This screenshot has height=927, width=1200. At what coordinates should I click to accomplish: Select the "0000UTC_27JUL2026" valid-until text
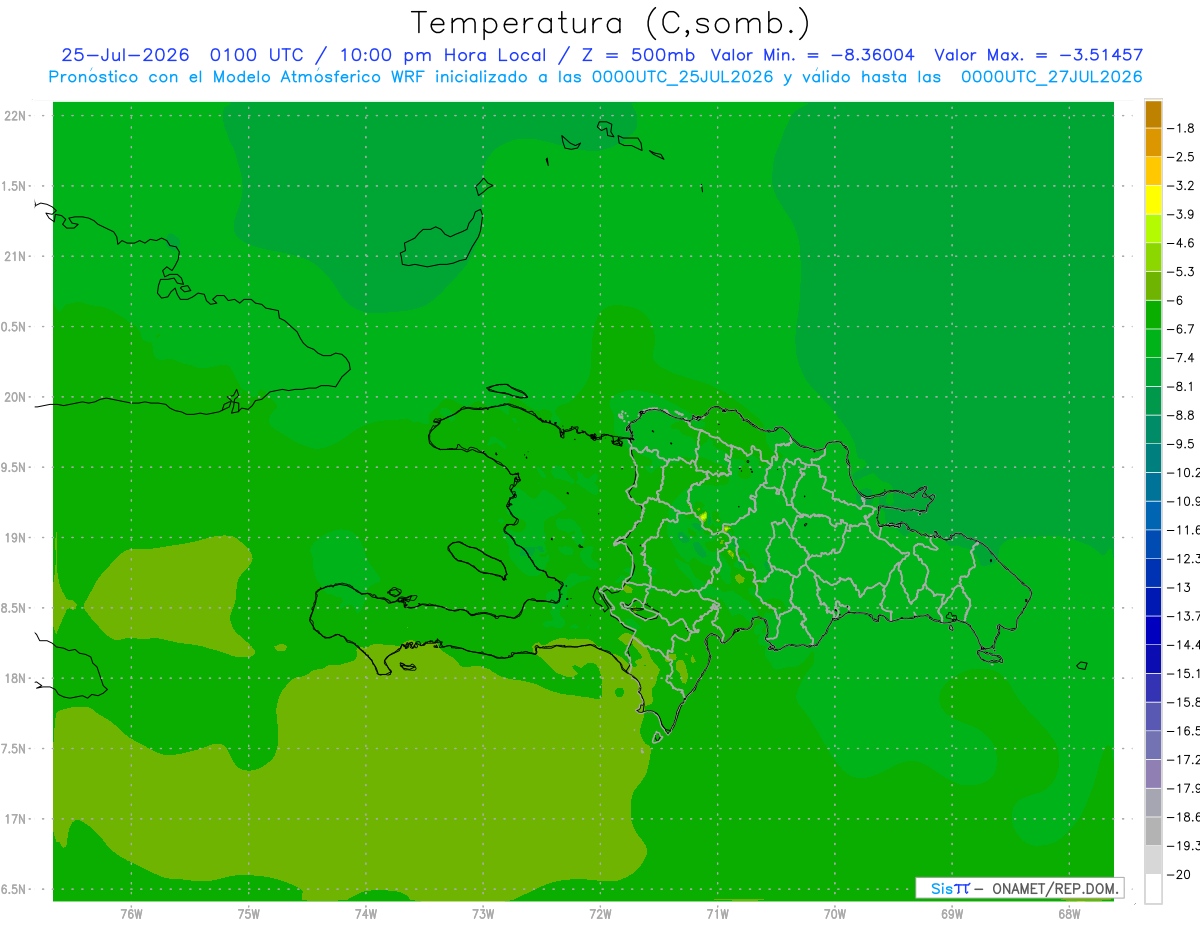click(x=1051, y=77)
